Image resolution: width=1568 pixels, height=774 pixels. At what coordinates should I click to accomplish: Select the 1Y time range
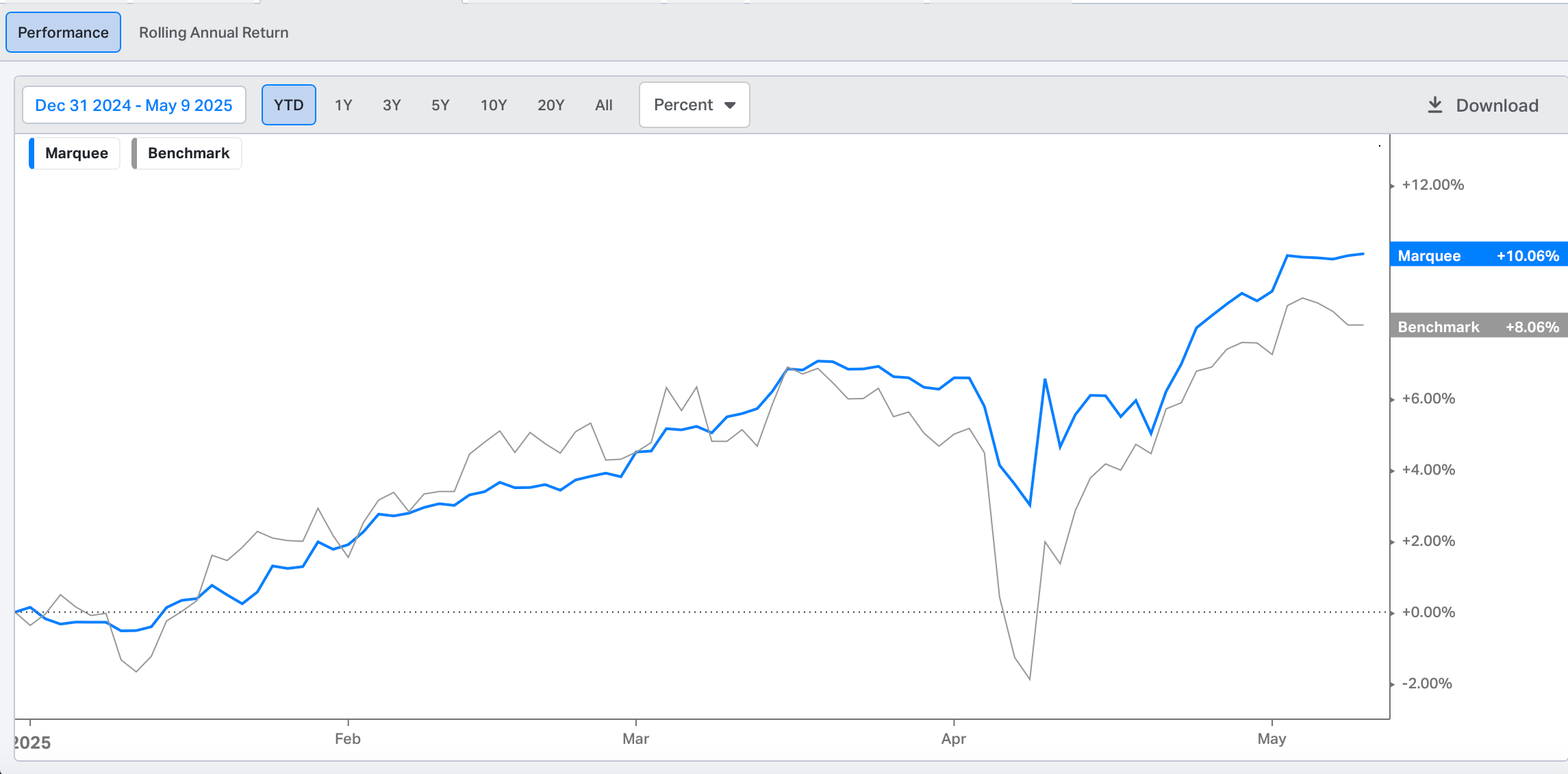(x=343, y=105)
